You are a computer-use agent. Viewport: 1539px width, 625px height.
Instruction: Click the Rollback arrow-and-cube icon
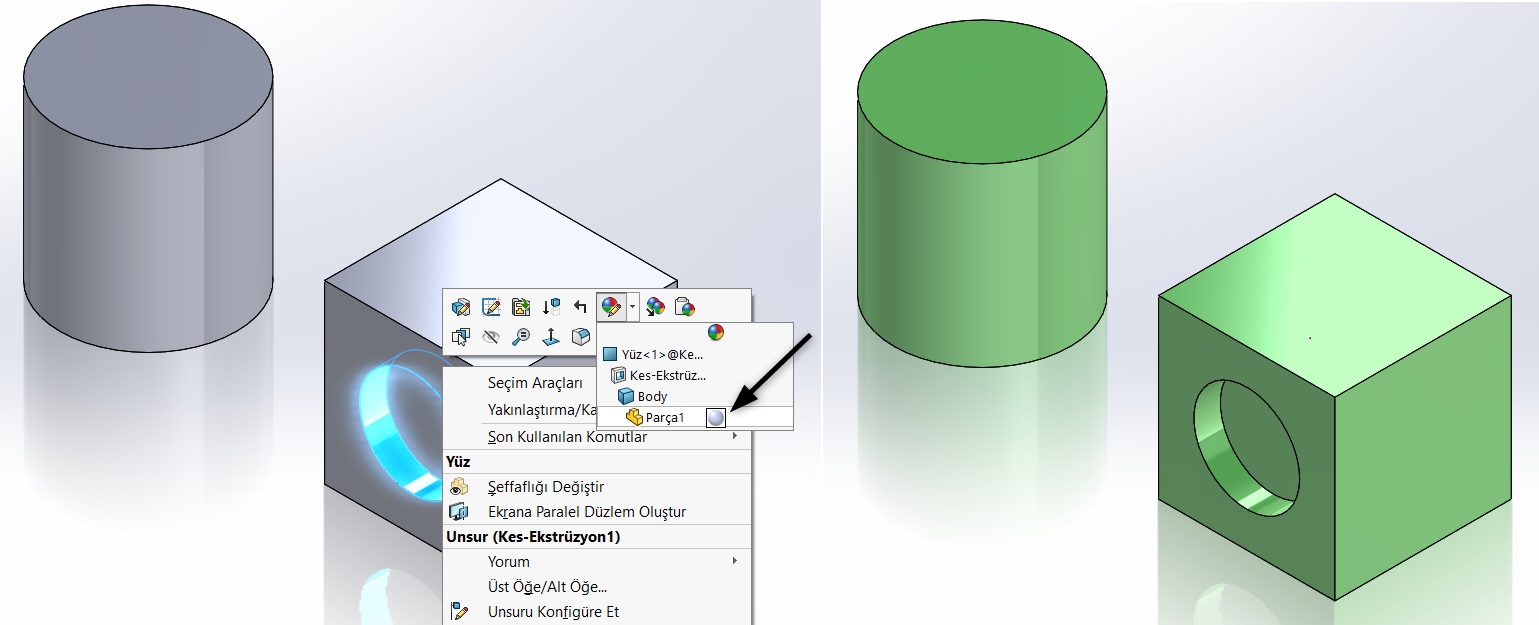pos(551,307)
